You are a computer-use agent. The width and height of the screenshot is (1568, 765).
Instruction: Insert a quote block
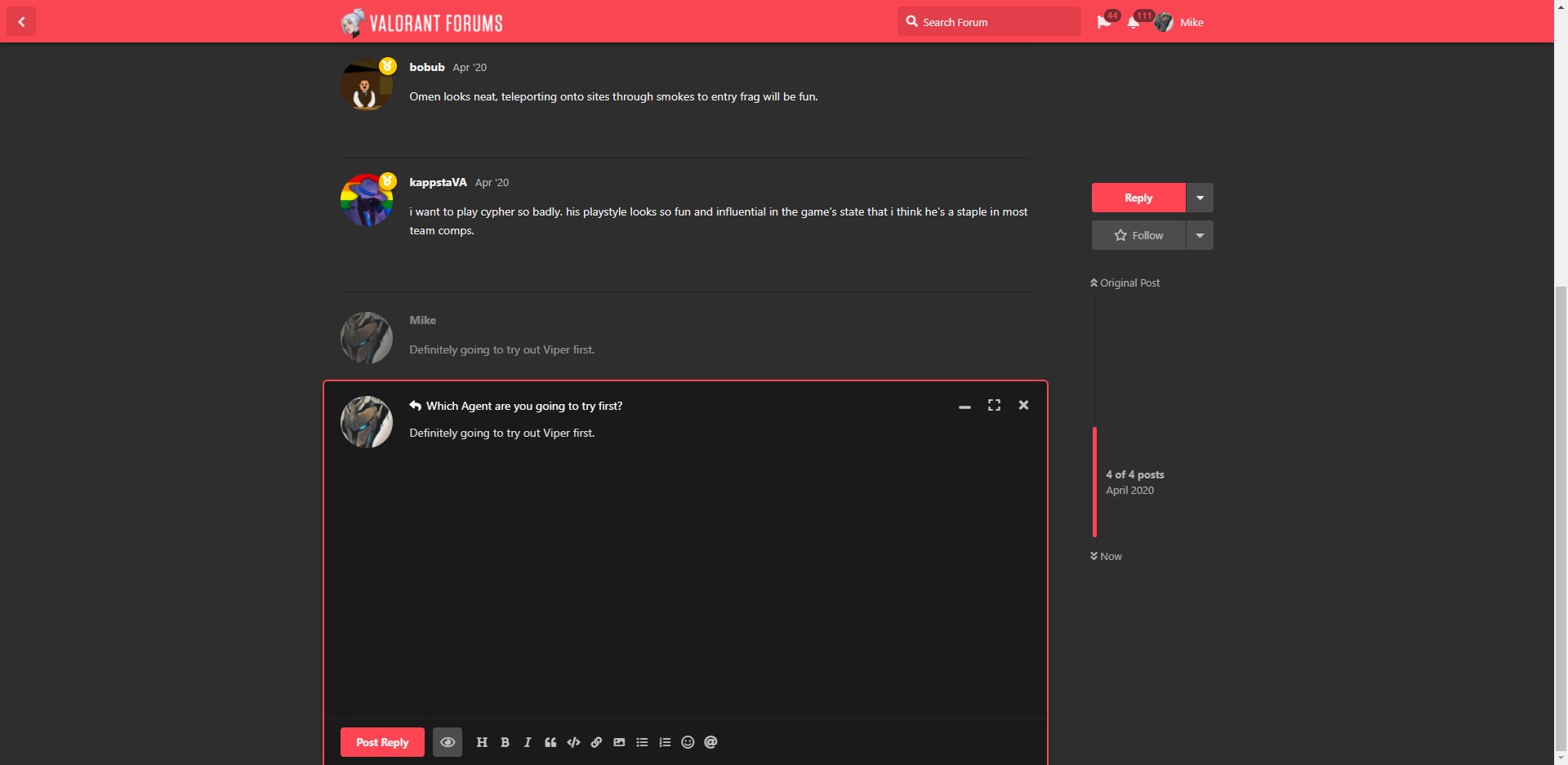pyautogui.click(x=550, y=742)
